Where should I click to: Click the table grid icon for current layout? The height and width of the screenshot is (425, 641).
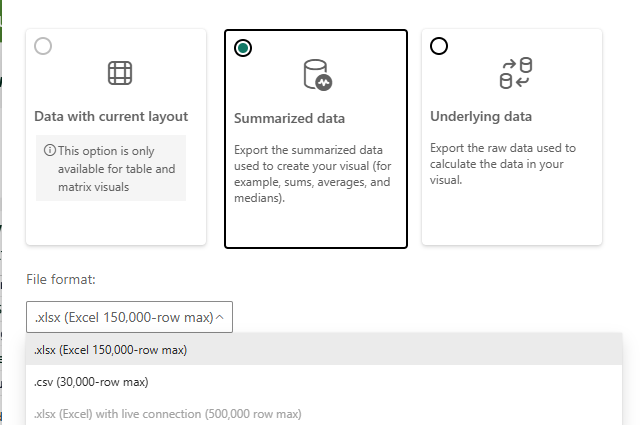pos(120,73)
